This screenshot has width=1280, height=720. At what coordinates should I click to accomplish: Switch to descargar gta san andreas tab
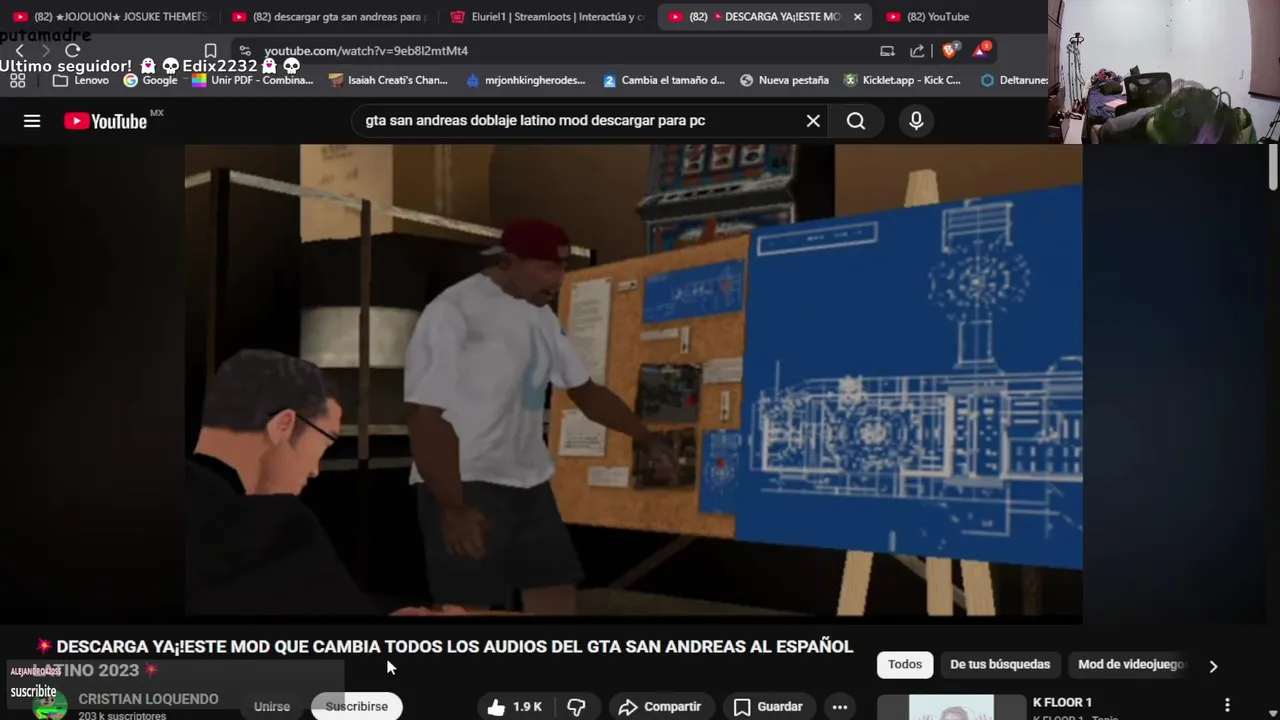tap(330, 17)
